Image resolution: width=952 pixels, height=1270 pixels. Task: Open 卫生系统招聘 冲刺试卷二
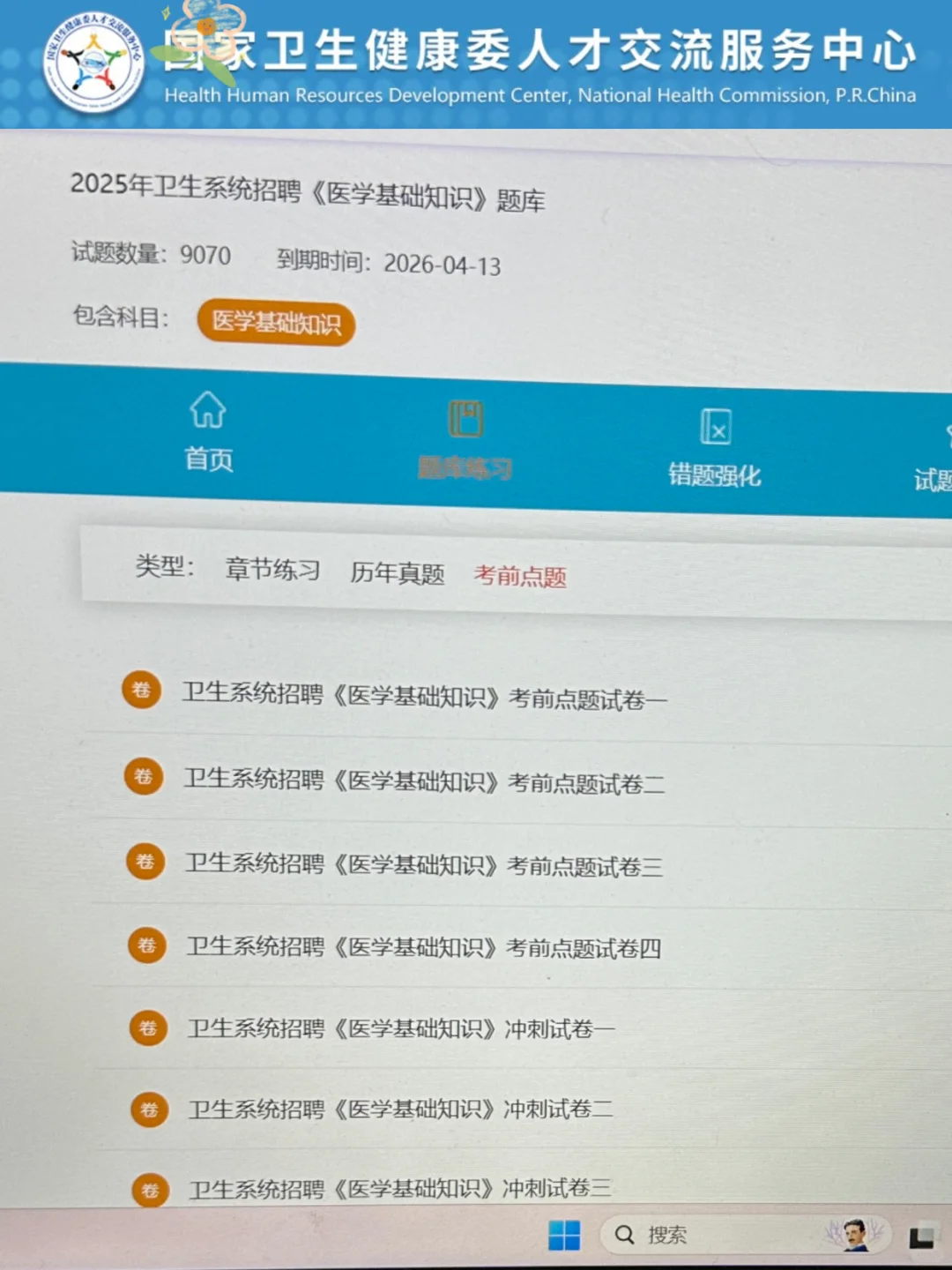click(401, 1109)
